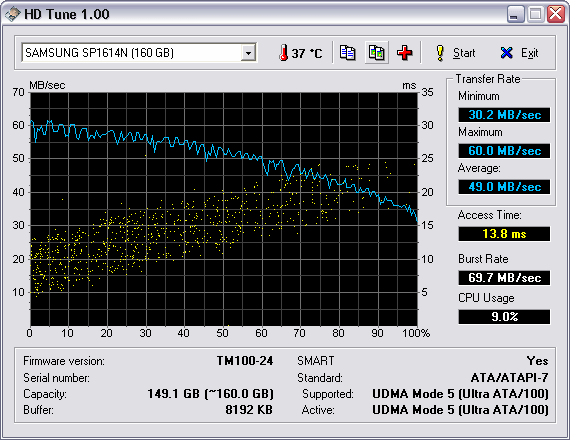Click the firmware version TM100-24 text
This screenshot has height=440, width=570.
point(245,361)
